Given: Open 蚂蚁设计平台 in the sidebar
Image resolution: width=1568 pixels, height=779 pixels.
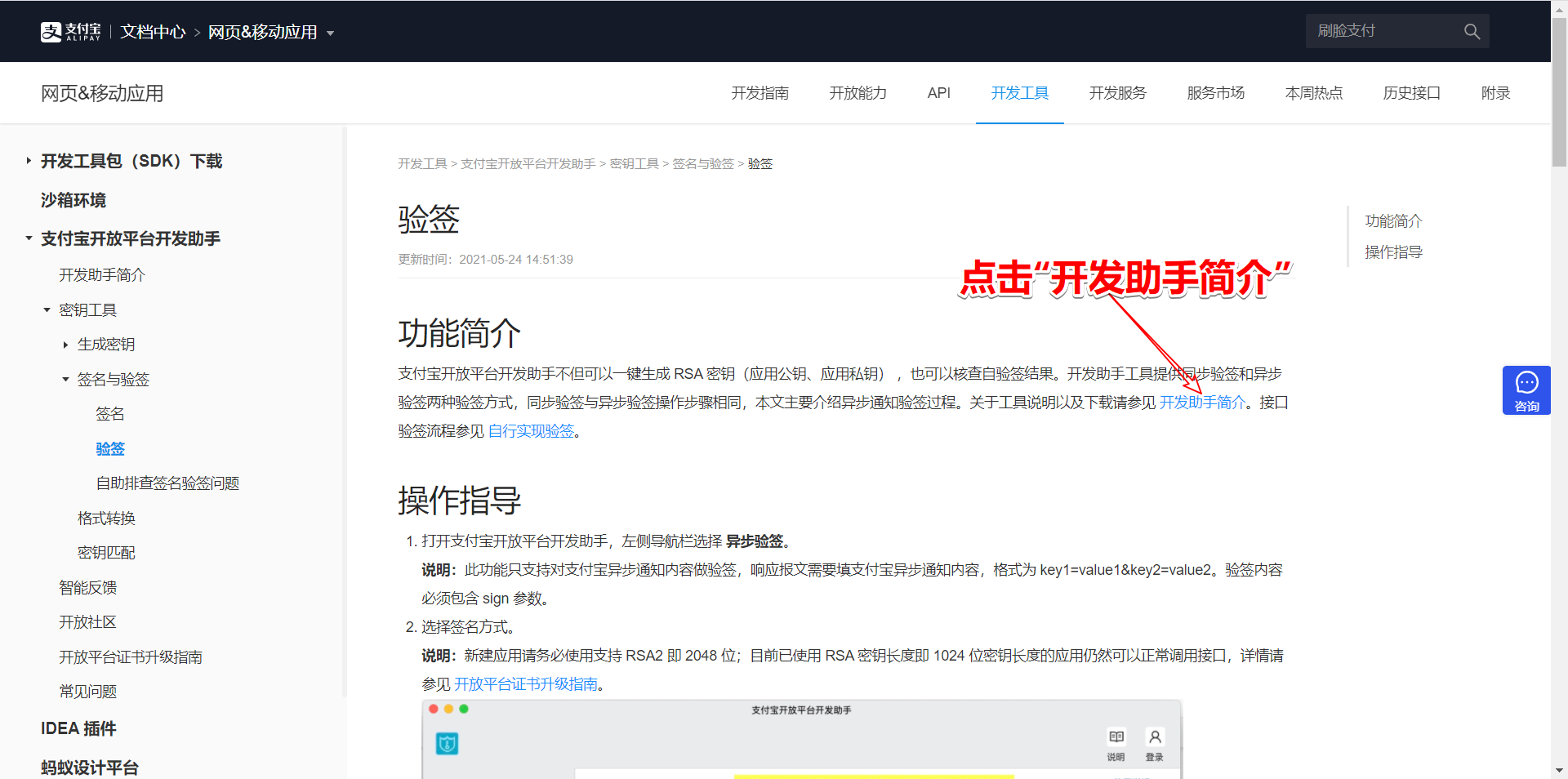Looking at the screenshot, I should [90, 768].
